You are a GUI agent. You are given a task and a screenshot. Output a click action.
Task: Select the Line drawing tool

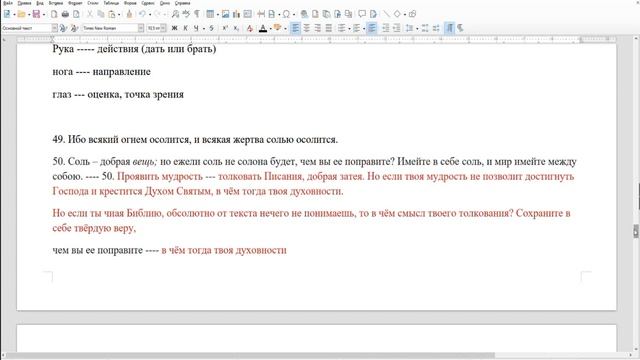coord(387,14)
